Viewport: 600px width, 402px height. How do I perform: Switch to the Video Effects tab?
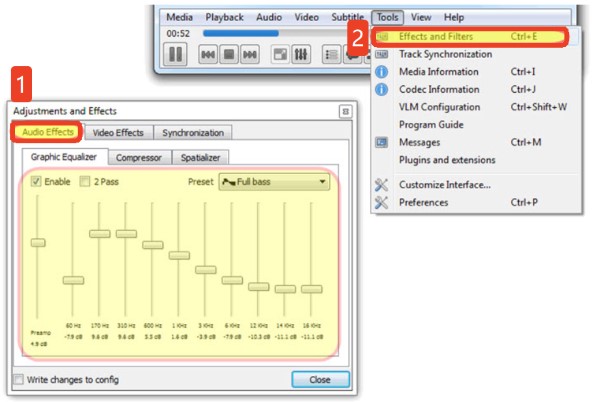pyautogui.click(x=118, y=133)
